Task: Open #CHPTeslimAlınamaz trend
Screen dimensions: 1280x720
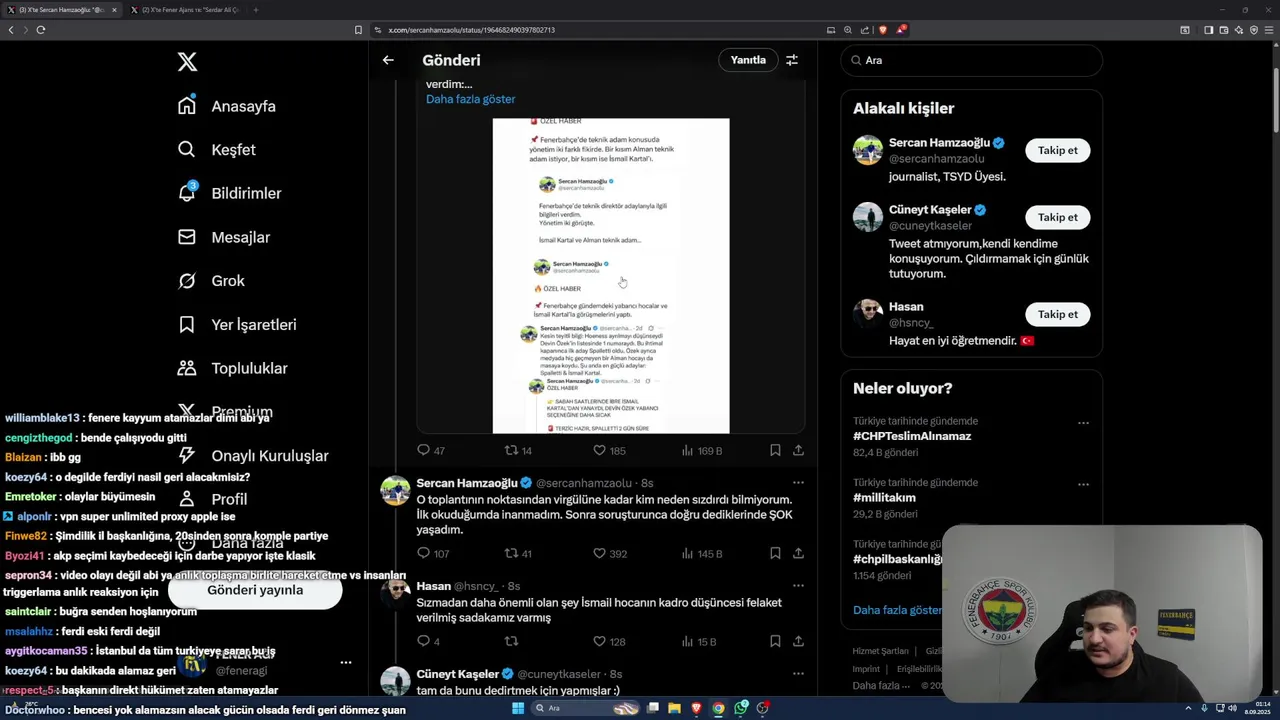Action: pyautogui.click(x=912, y=436)
